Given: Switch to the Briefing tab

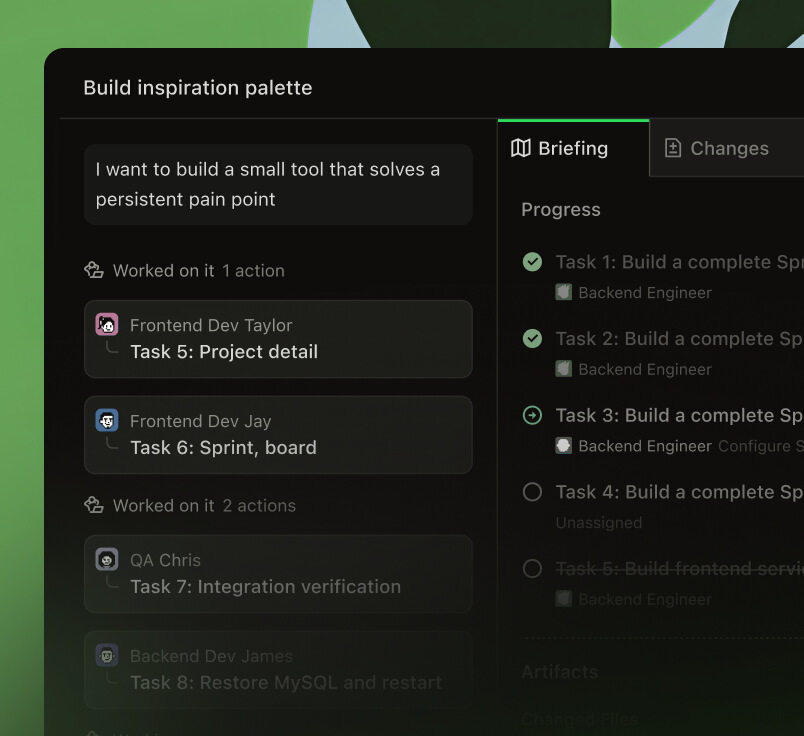Looking at the screenshot, I should [x=573, y=148].
